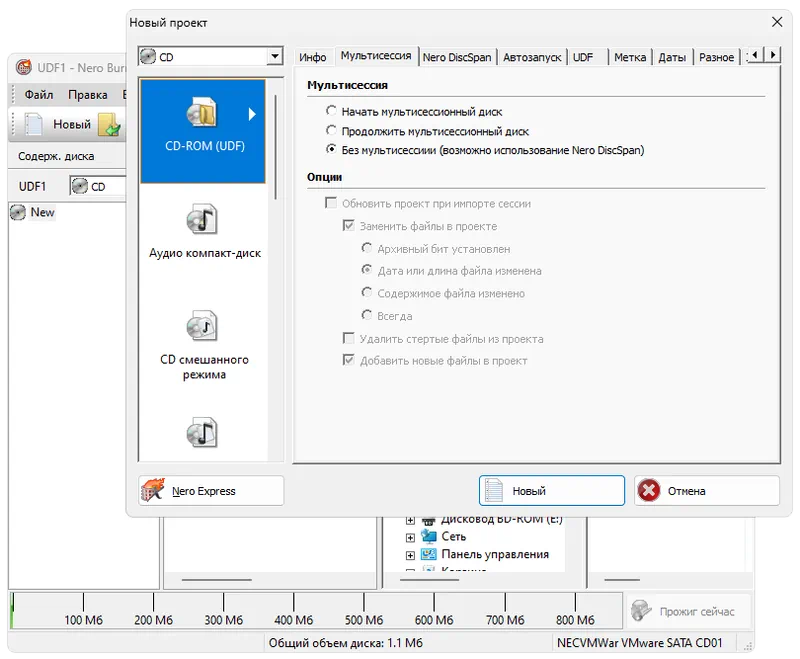Click the Новый button to create project
This screenshot has height=659, width=800.
tap(552, 491)
